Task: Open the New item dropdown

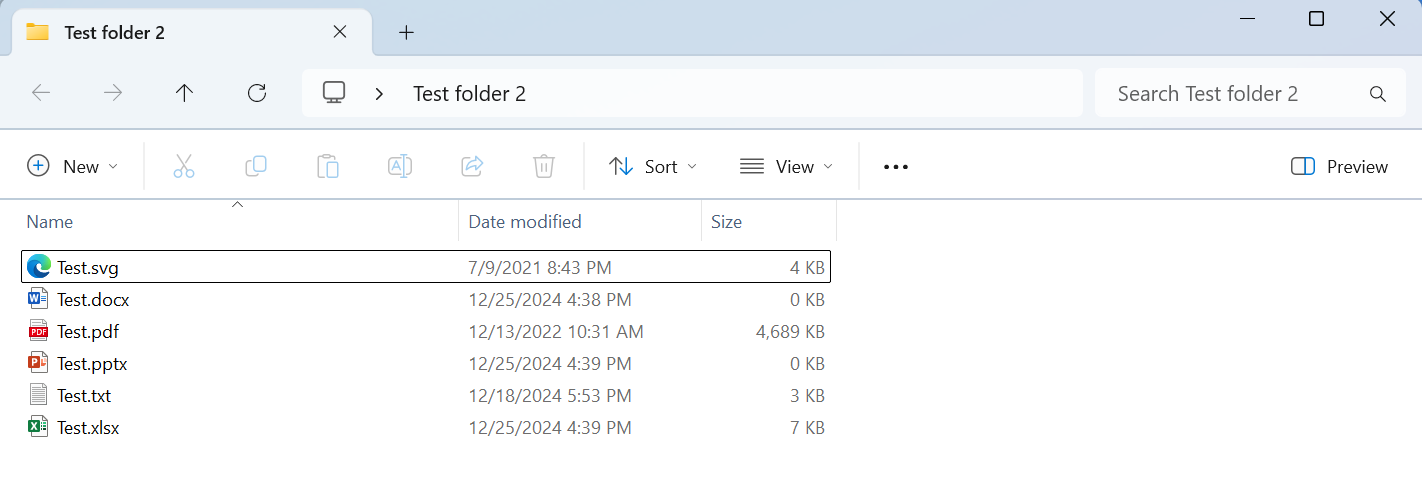Action: pos(72,167)
